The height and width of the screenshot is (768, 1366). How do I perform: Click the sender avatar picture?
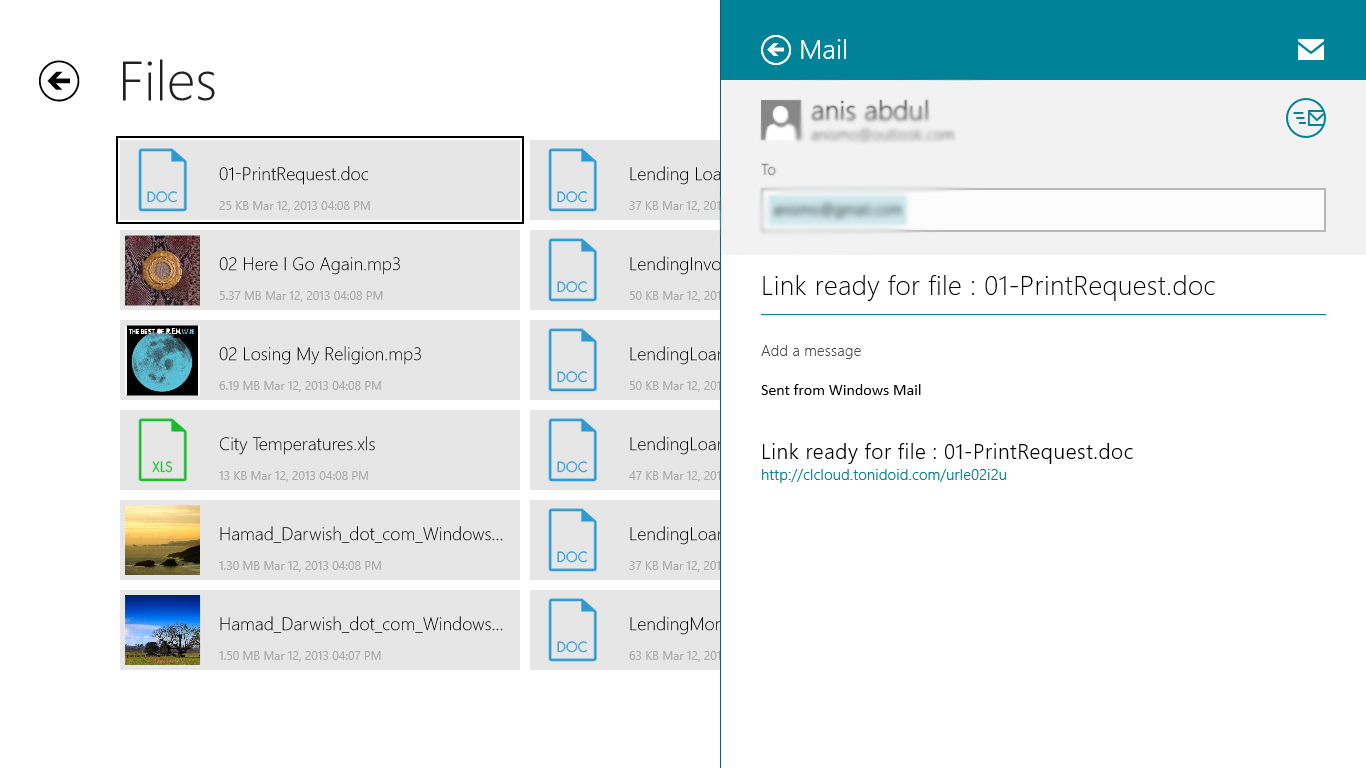point(781,120)
